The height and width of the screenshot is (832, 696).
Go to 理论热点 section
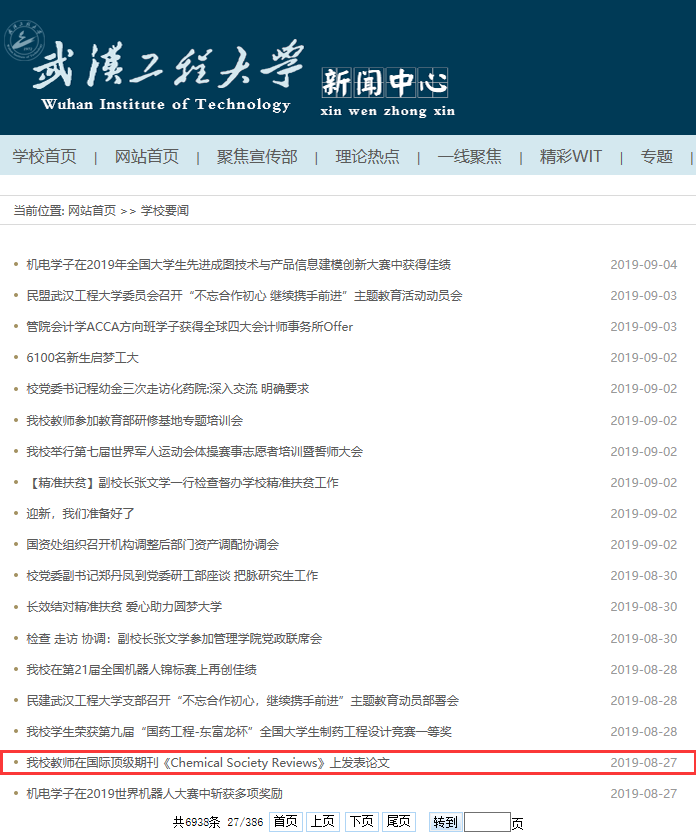click(x=367, y=156)
